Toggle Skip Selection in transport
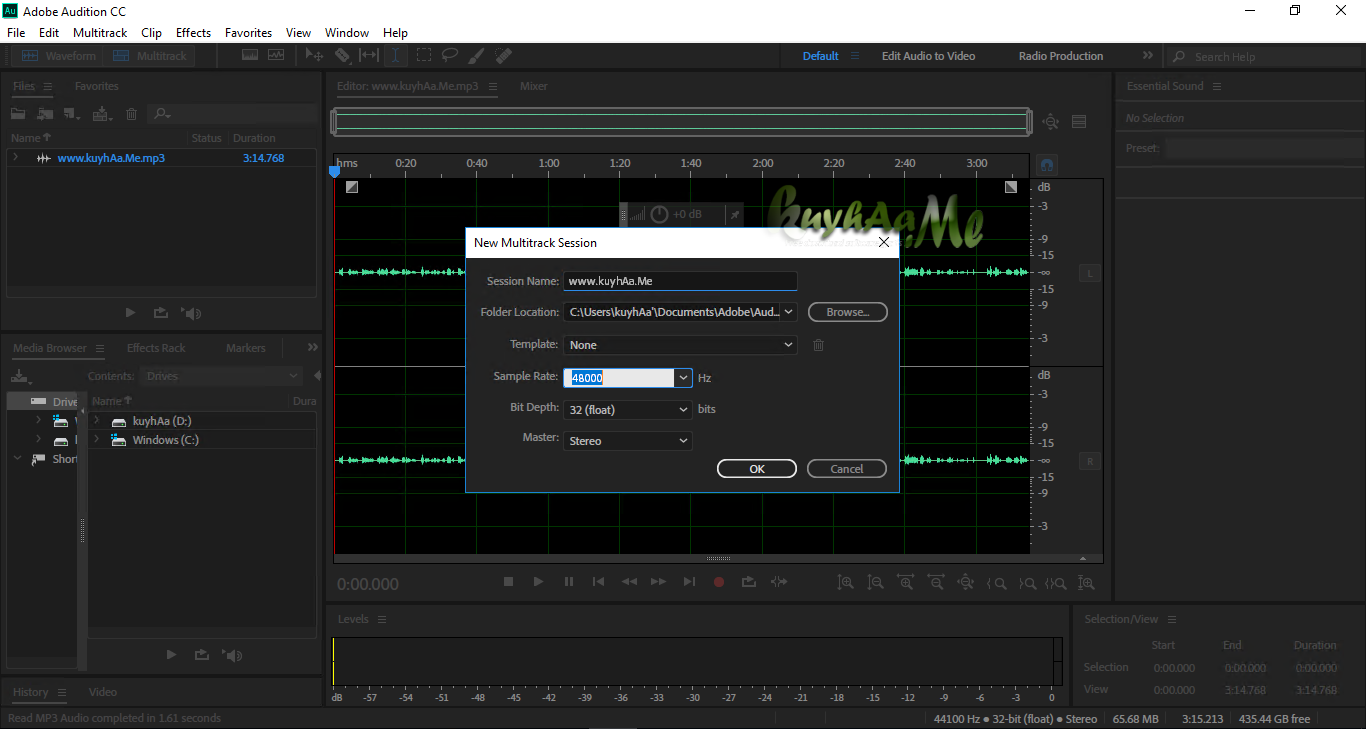1366x729 pixels. pos(780,582)
